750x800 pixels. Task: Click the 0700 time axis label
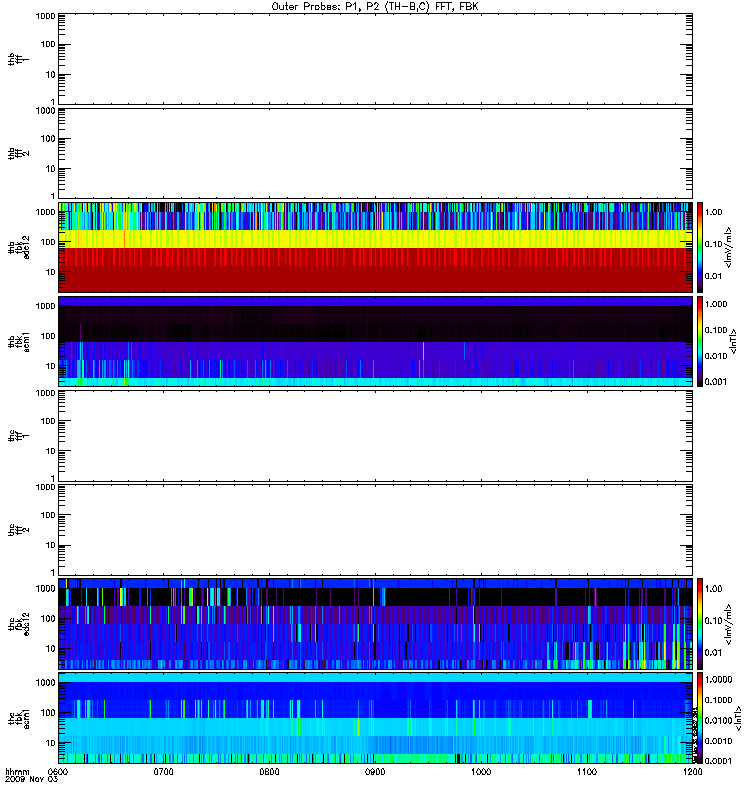164,771
